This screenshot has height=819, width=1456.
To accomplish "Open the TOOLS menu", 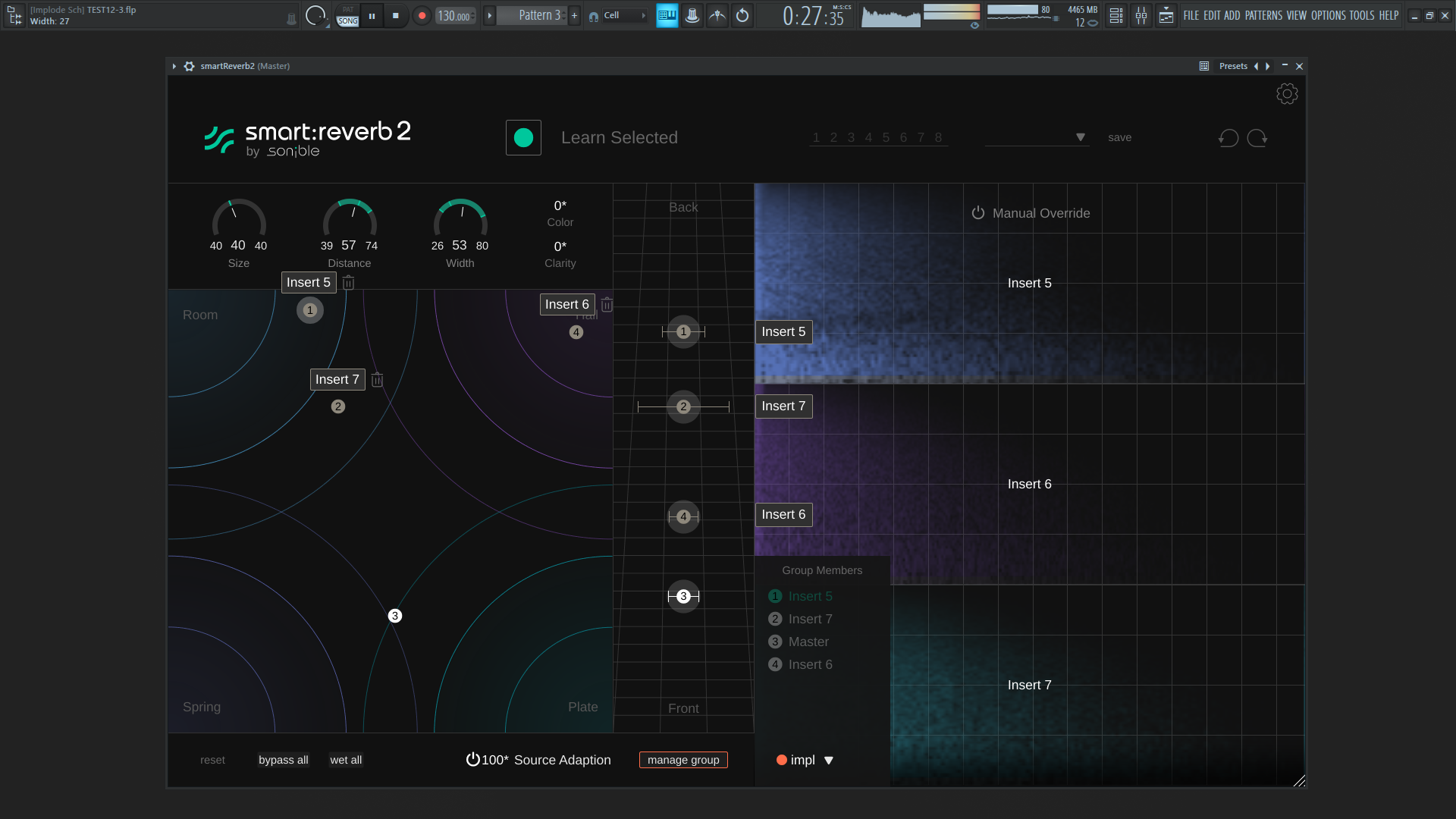I will pyautogui.click(x=1362, y=15).
